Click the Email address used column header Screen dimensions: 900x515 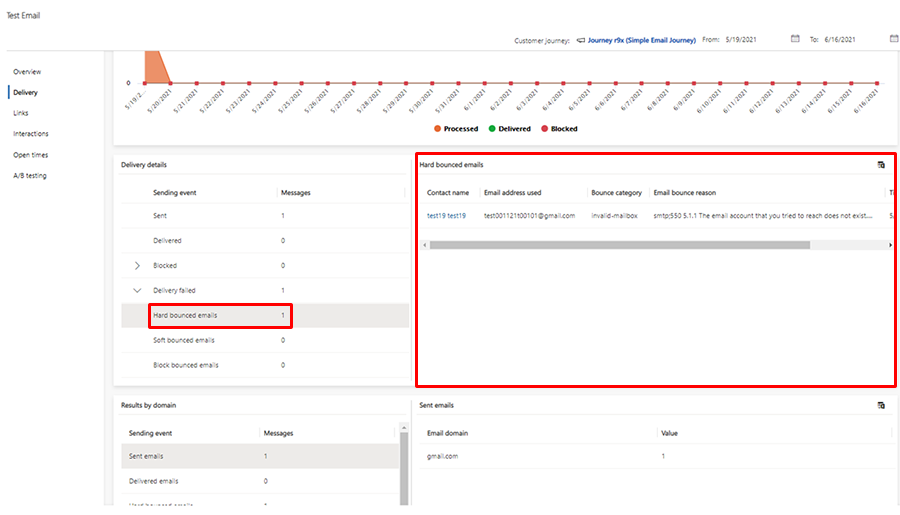[513, 193]
